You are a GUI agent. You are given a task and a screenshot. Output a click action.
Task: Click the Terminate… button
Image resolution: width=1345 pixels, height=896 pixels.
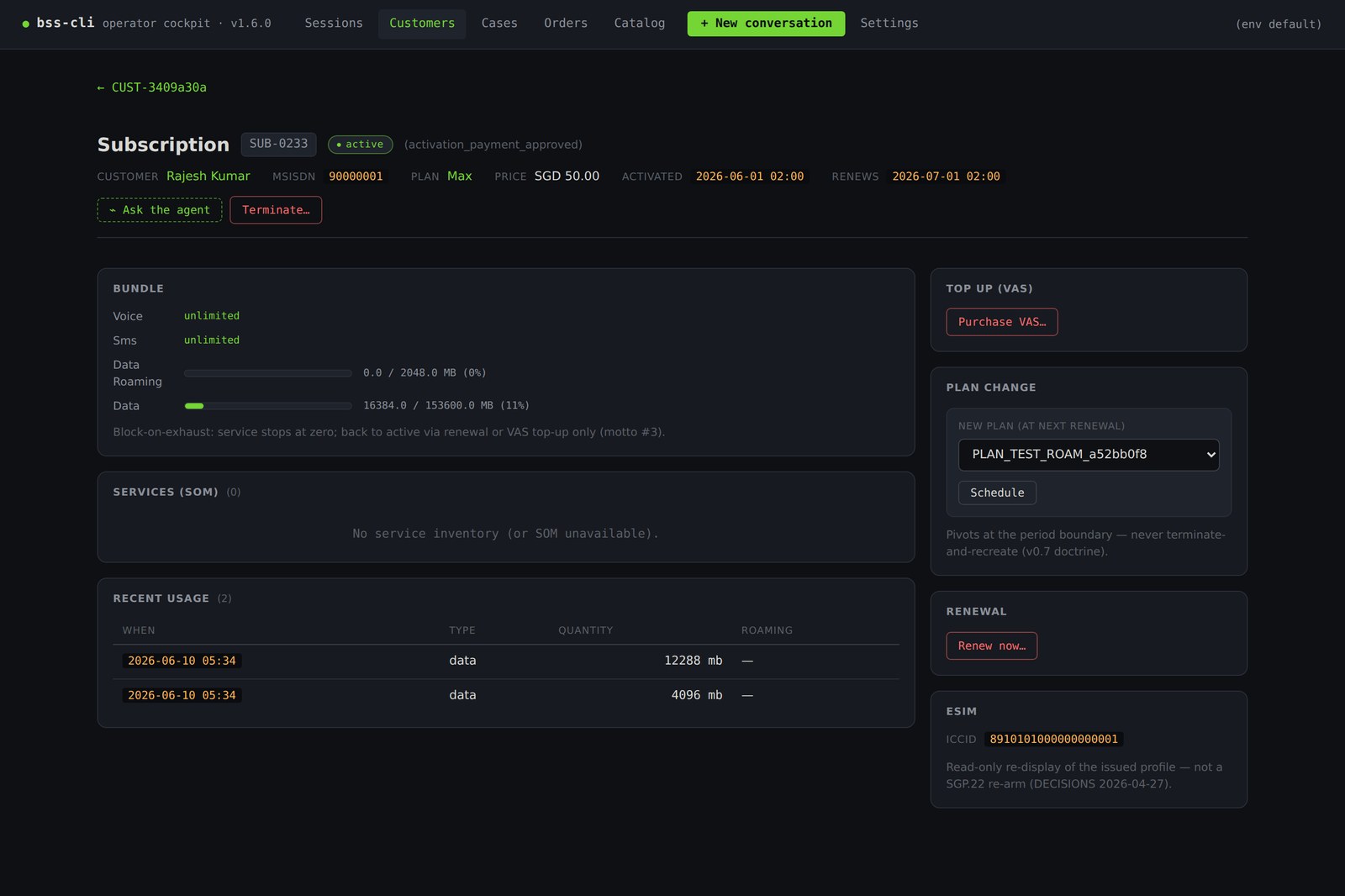click(276, 210)
